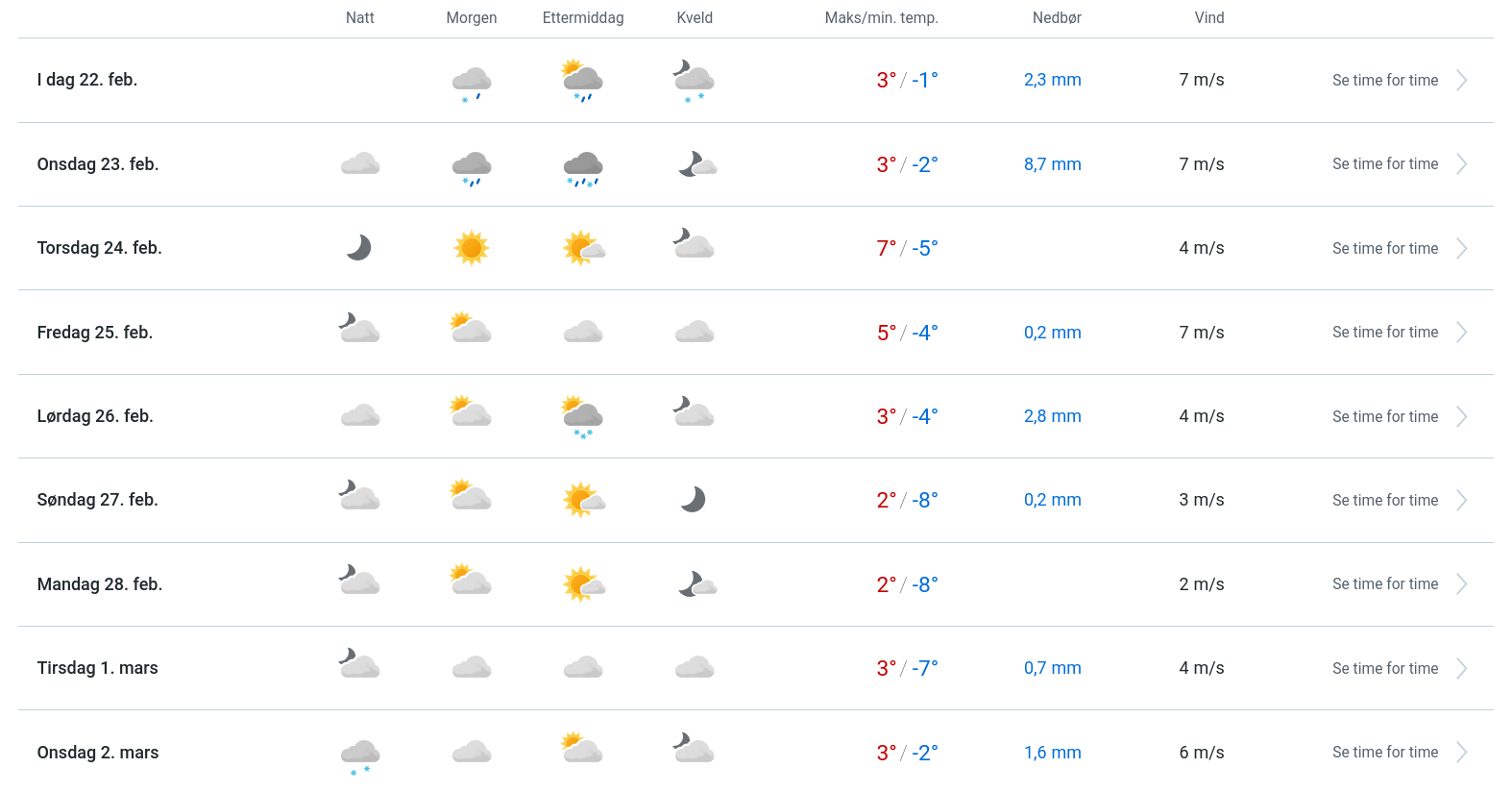Click the clear night evening icon for Søndag
Viewport: 1512px width, 793px height.
pos(694,500)
